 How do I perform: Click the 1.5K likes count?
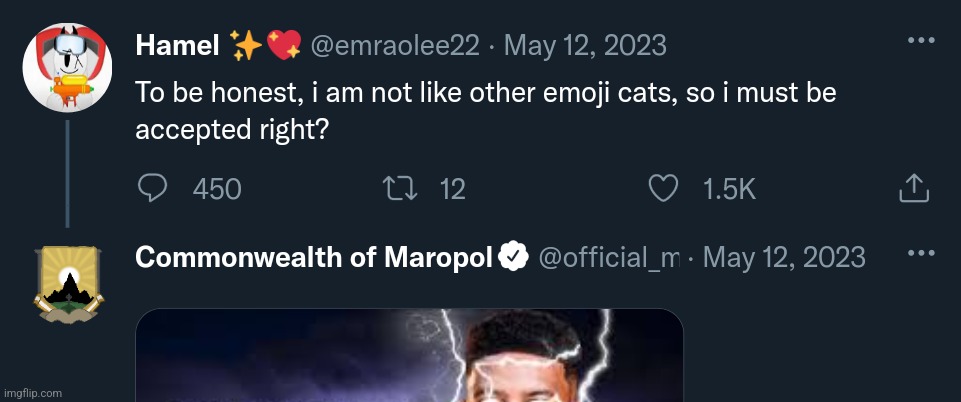click(729, 189)
